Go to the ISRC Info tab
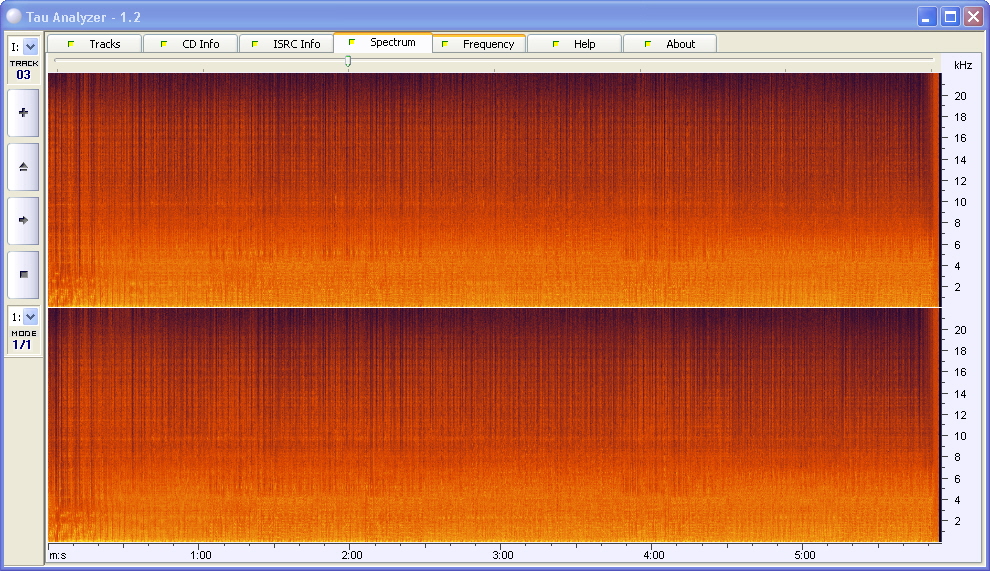This screenshot has height=571, width=990. [286, 44]
